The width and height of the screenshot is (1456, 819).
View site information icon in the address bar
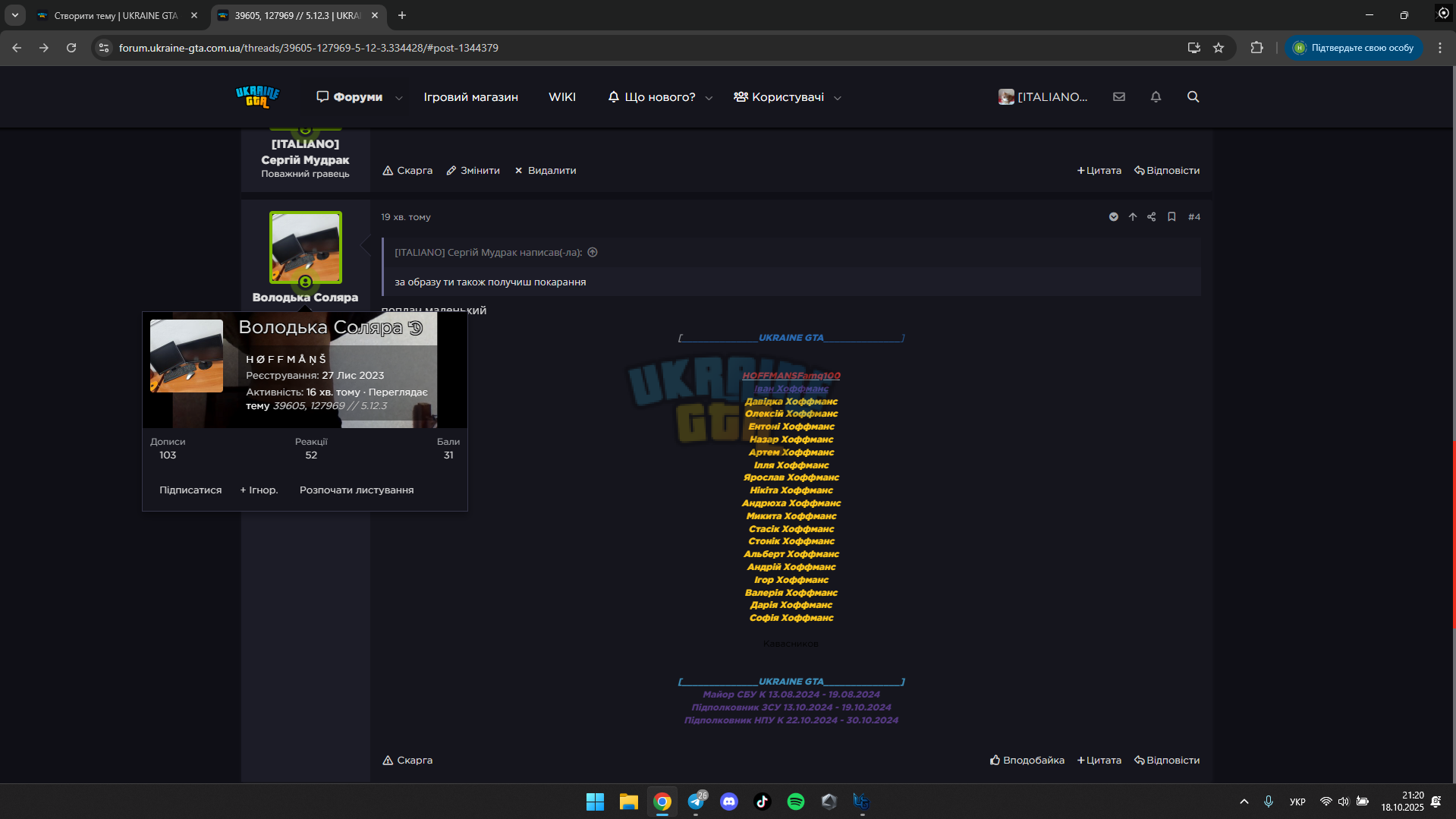[x=104, y=48]
